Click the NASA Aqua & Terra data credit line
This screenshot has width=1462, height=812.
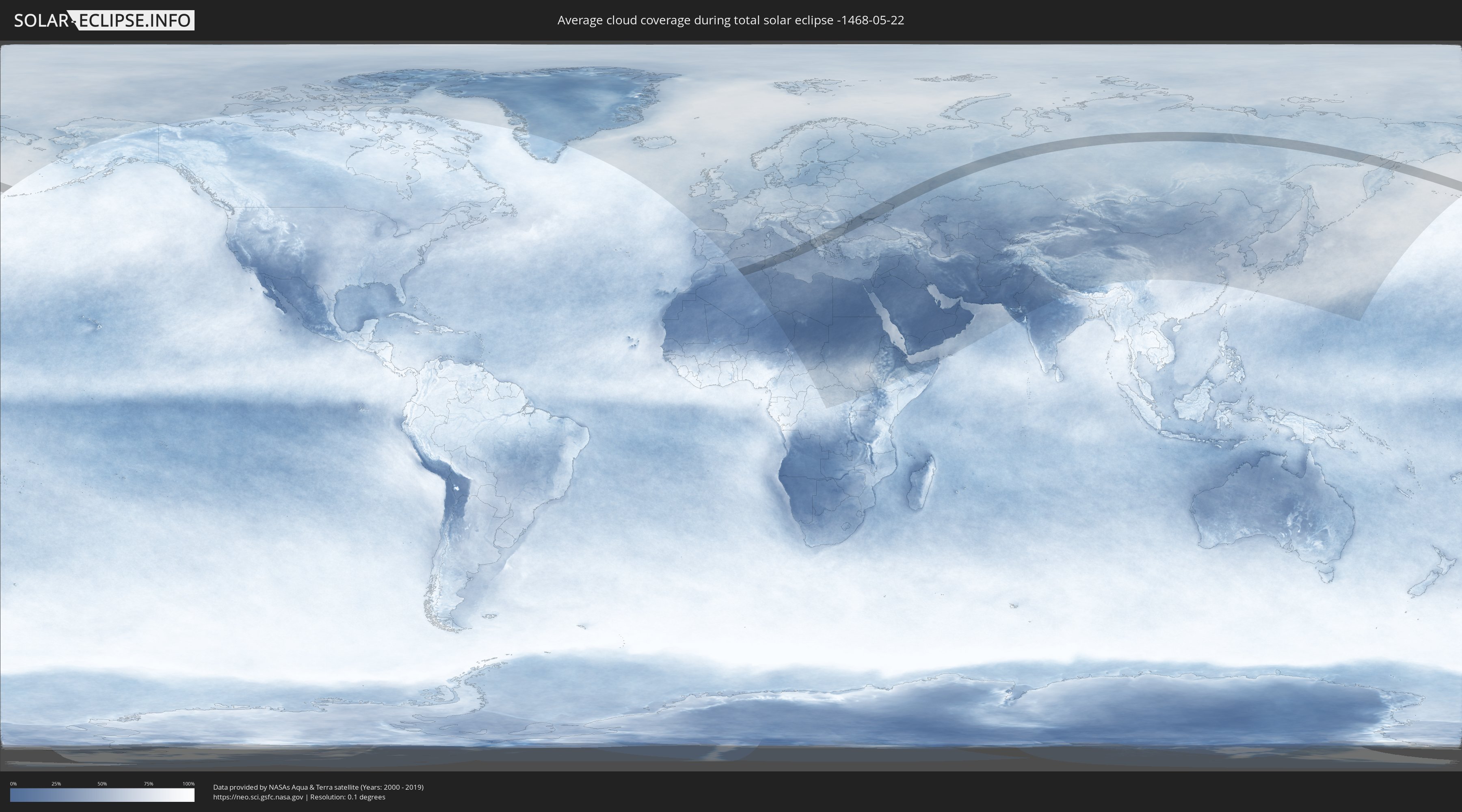[x=318, y=787]
